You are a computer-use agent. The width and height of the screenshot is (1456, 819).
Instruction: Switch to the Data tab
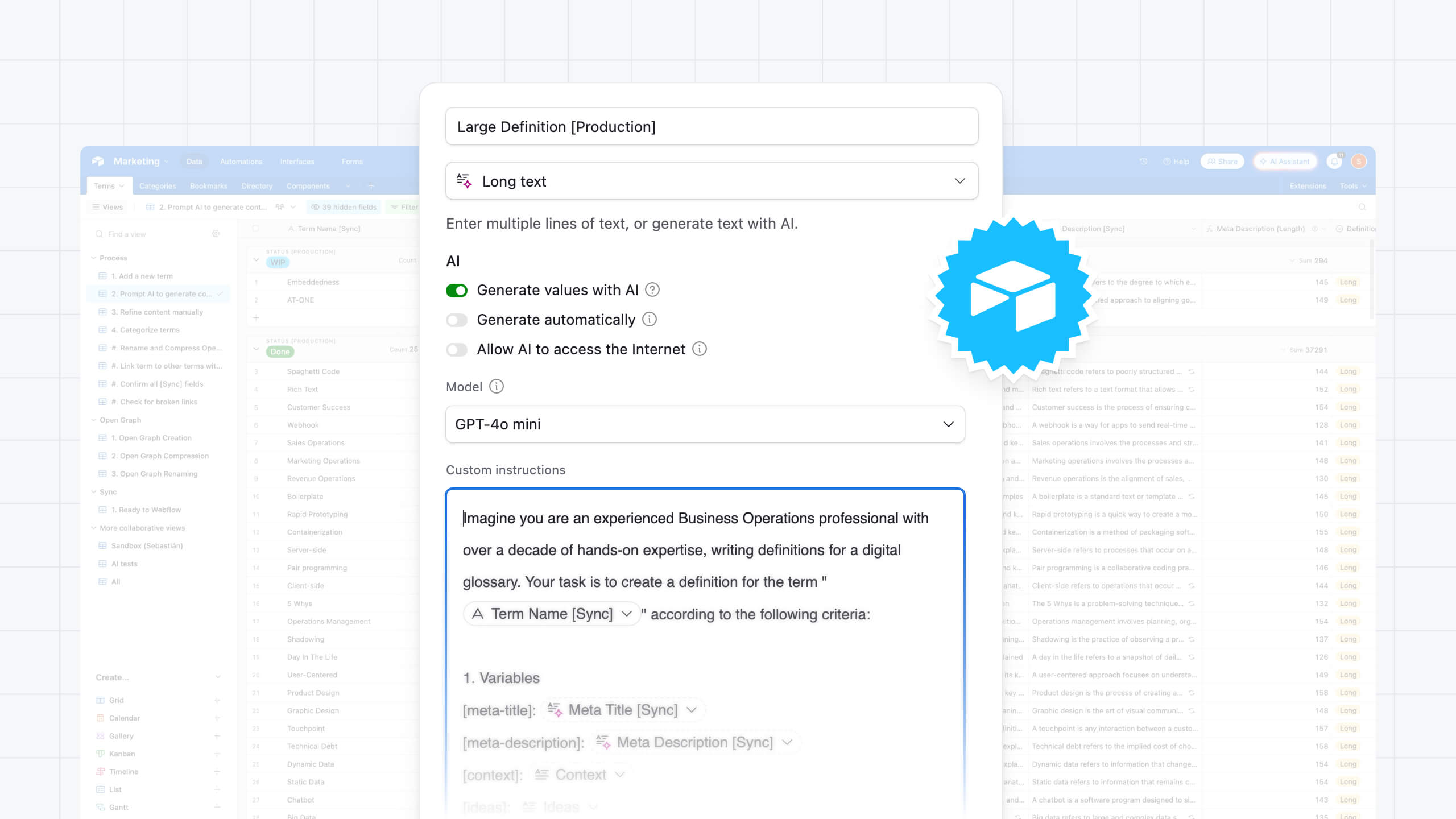[194, 162]
